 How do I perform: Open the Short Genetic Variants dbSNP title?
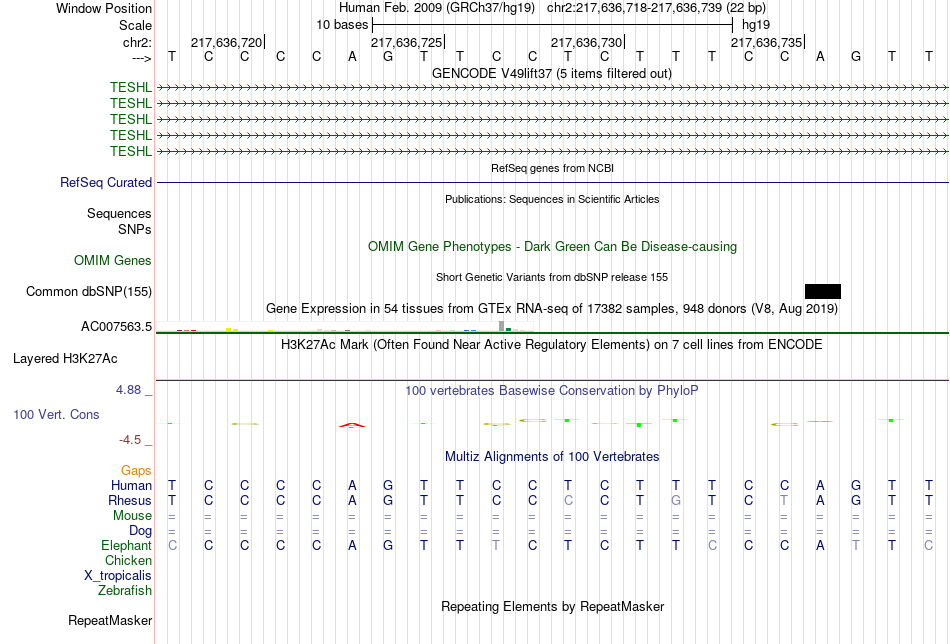coord(552,277)
